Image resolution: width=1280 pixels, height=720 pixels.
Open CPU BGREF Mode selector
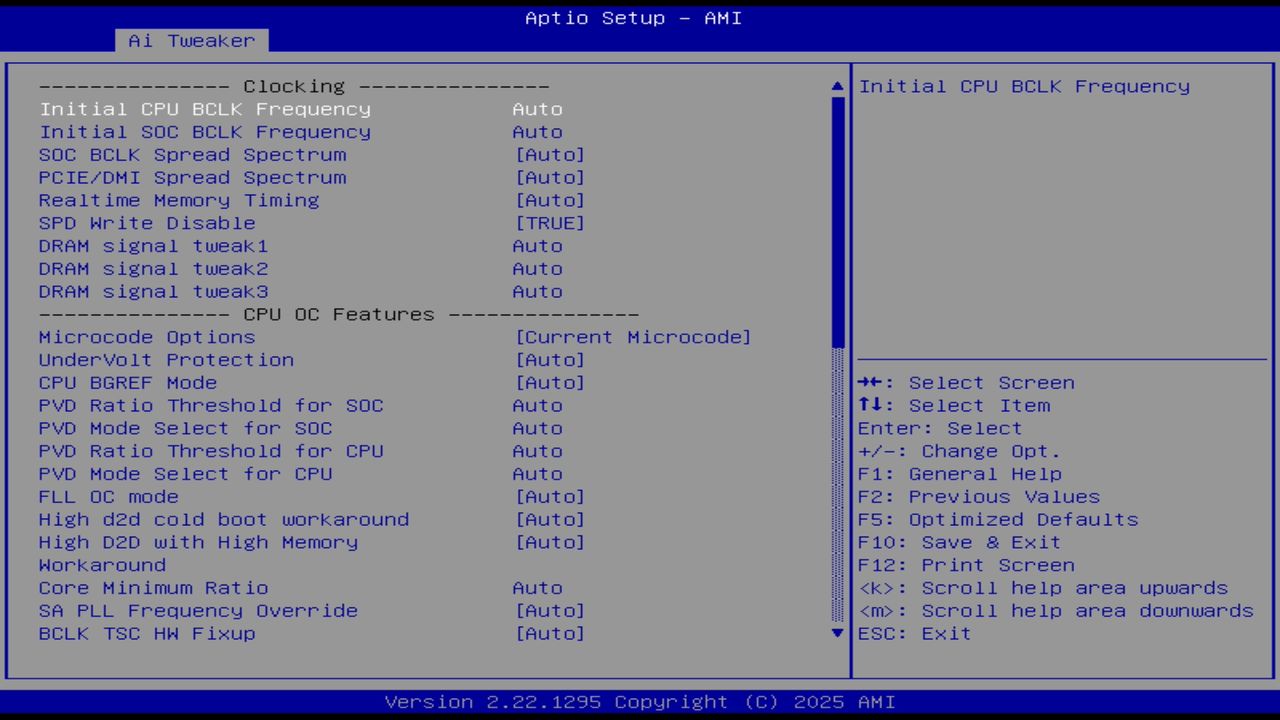coord(550,382)
